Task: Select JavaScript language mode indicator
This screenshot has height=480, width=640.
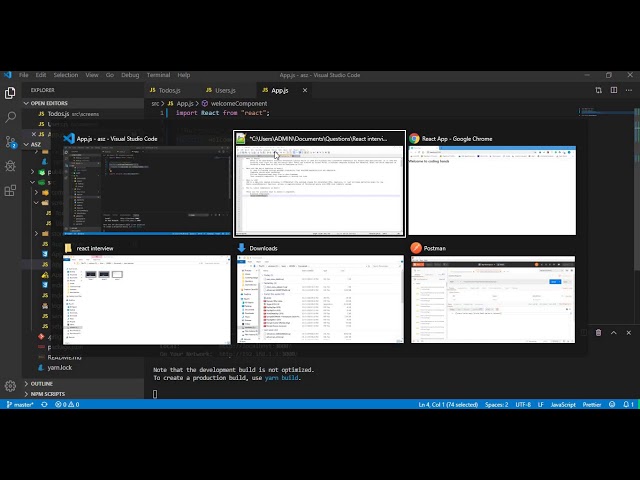Action: point(563,404)
